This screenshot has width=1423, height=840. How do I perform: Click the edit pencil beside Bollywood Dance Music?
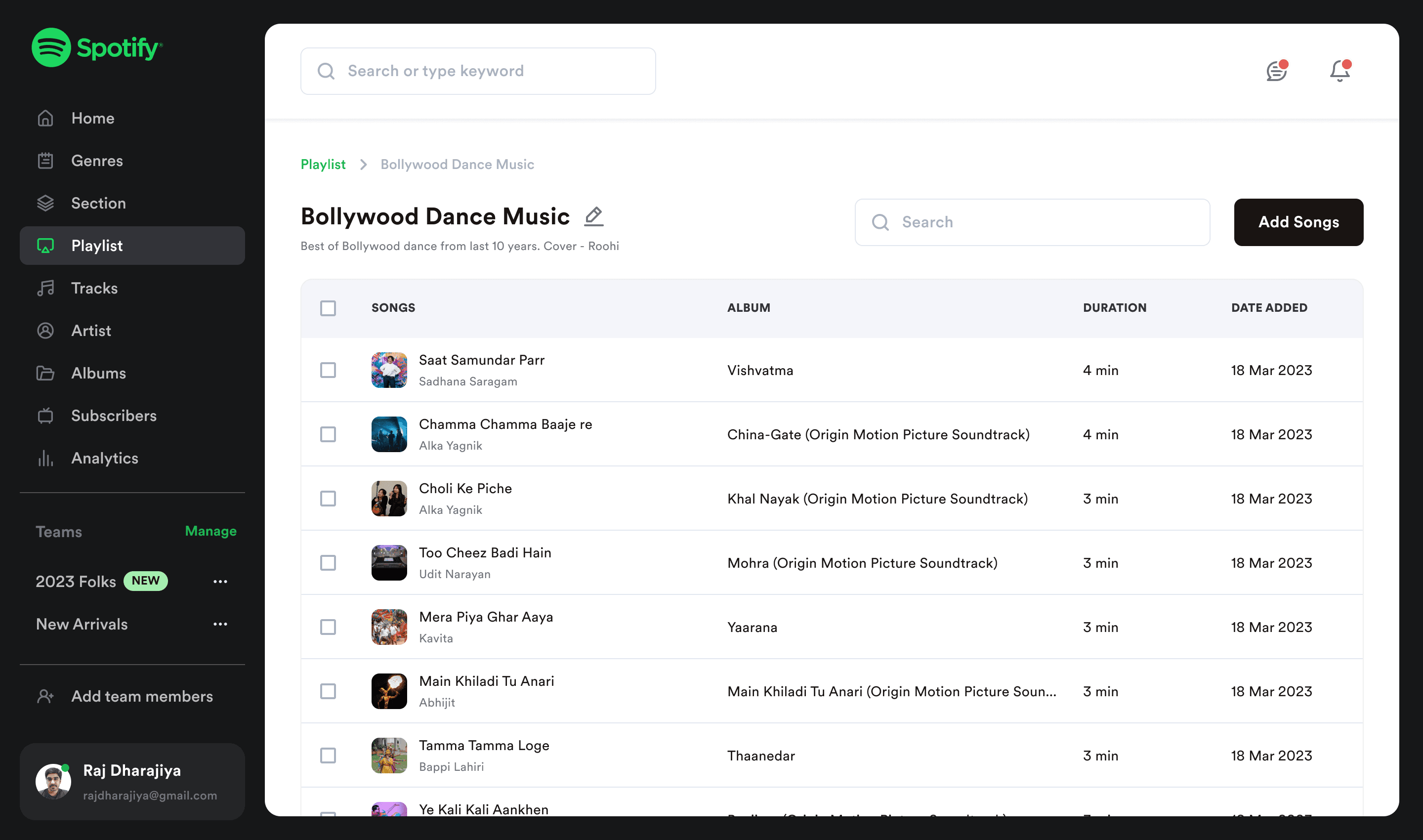click(594, 216)
